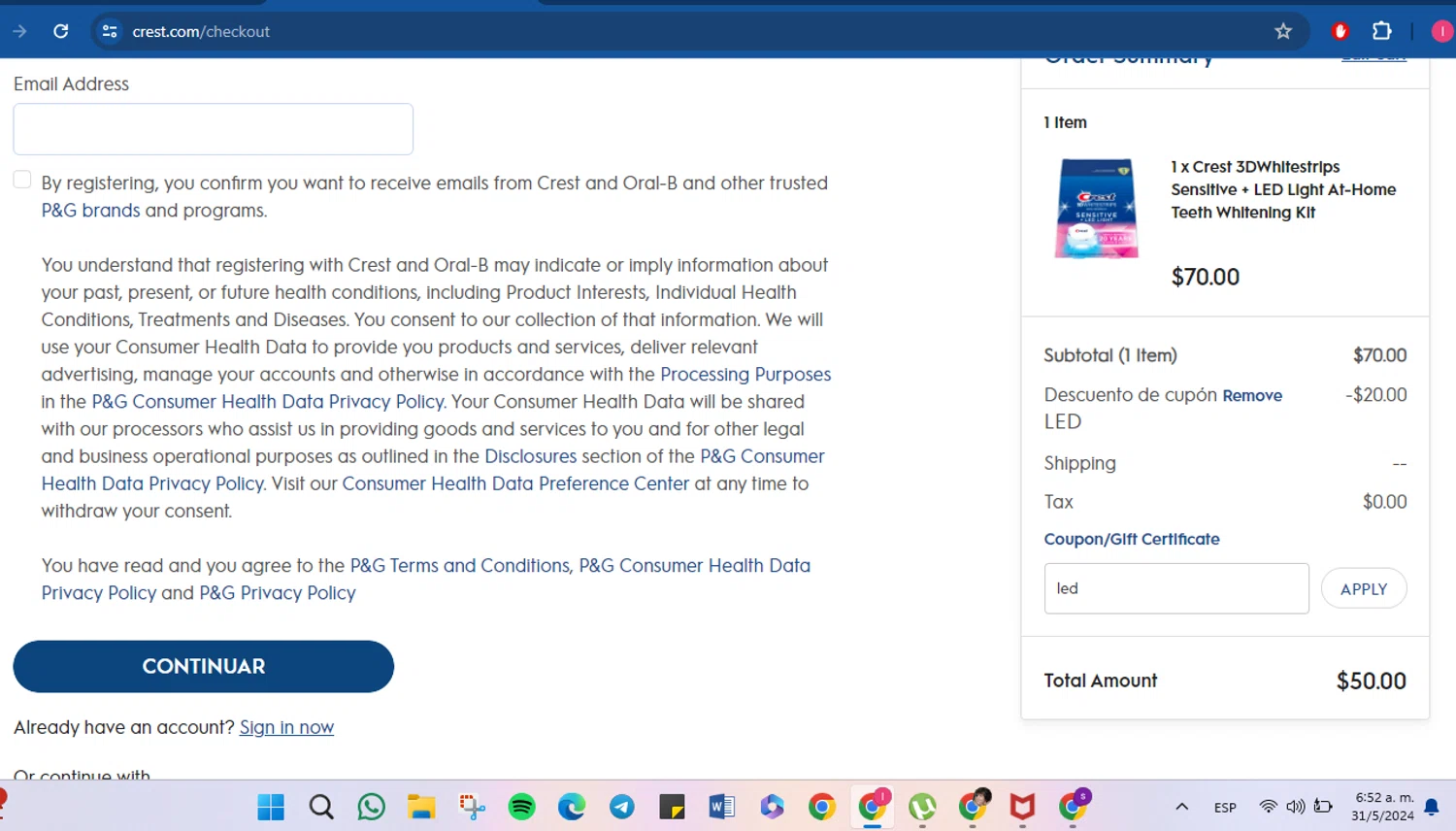Open battery status in system tray
1456x831 pixels.
1323,807
